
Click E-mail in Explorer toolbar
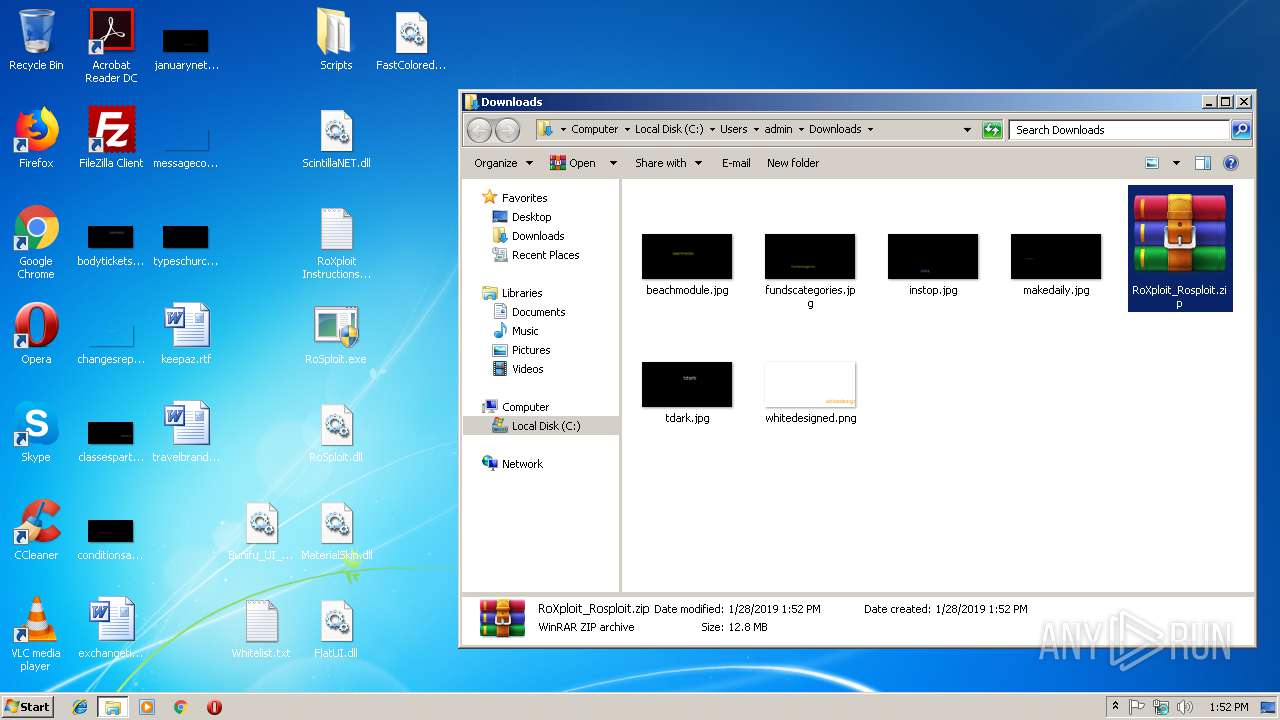pos(736,163)
